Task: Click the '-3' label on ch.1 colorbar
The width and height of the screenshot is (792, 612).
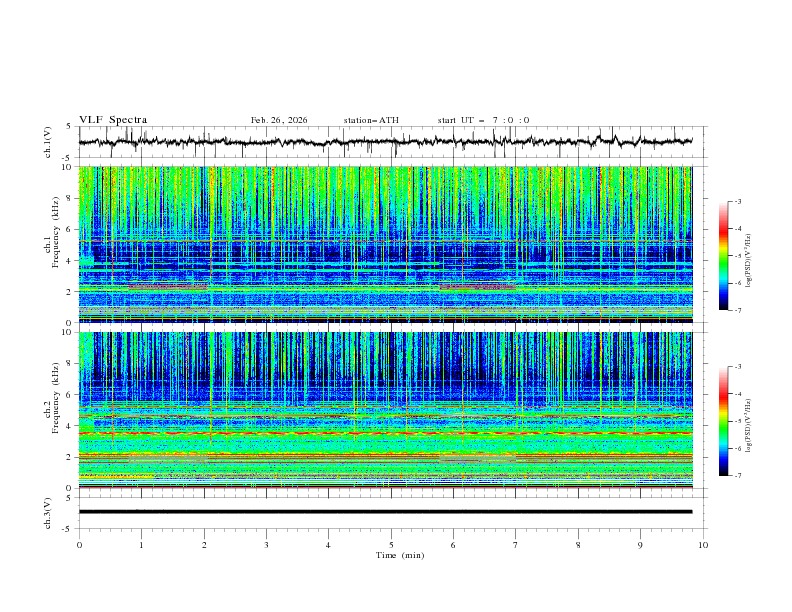Action: tap(738, 201)
